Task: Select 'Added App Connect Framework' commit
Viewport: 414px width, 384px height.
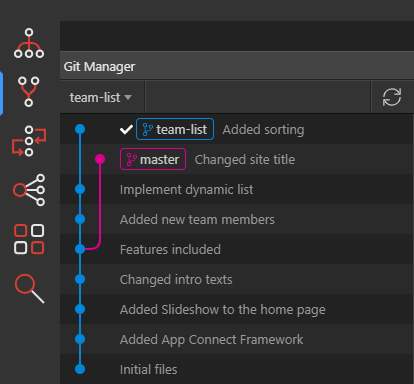Action: coord(211,339)
